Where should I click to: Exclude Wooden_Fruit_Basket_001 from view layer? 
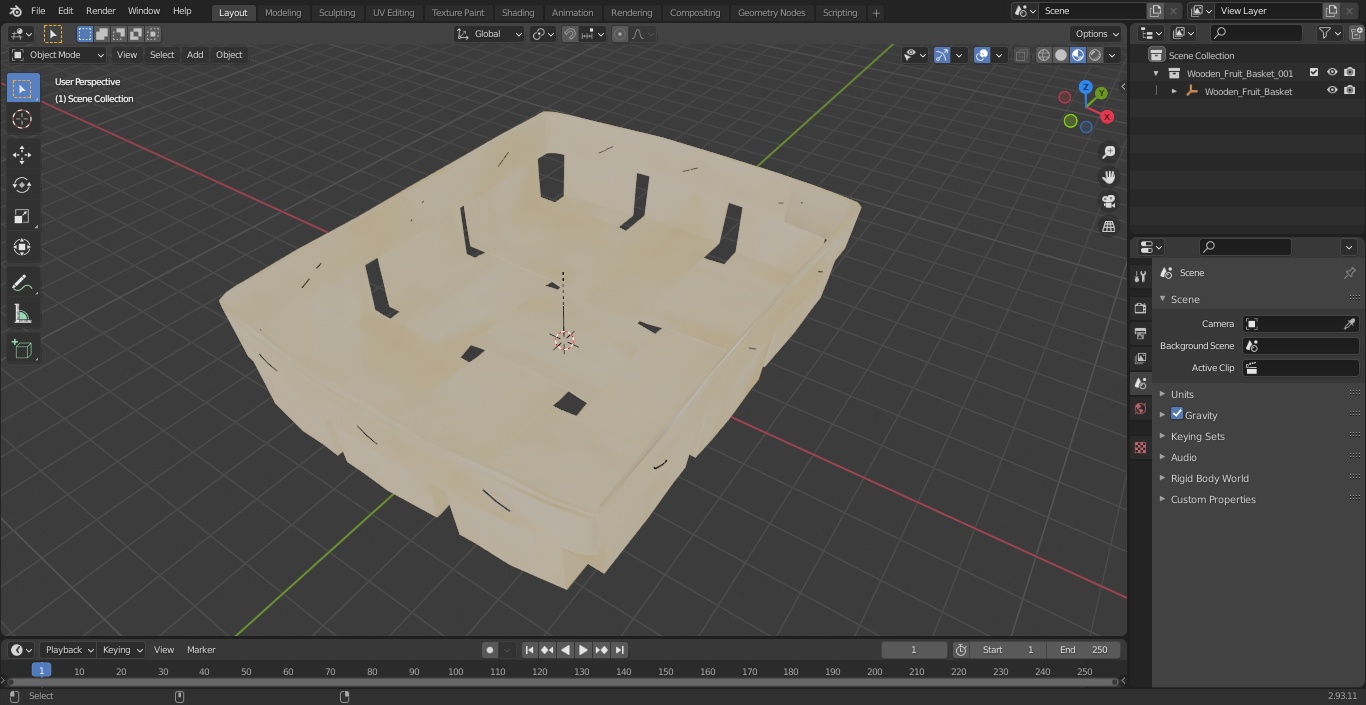point(1314,73)
